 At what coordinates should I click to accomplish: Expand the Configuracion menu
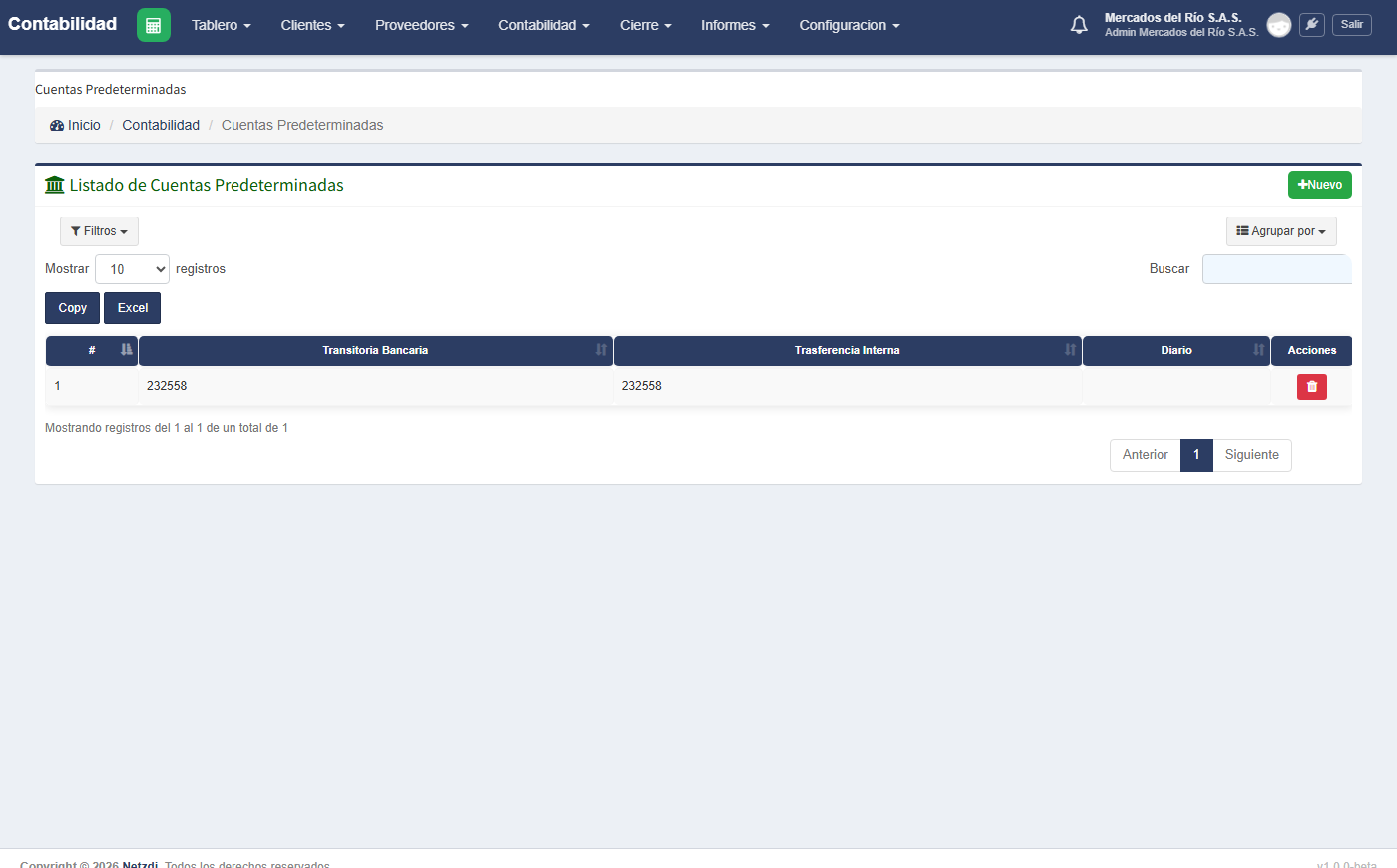(x=849, y=25)
